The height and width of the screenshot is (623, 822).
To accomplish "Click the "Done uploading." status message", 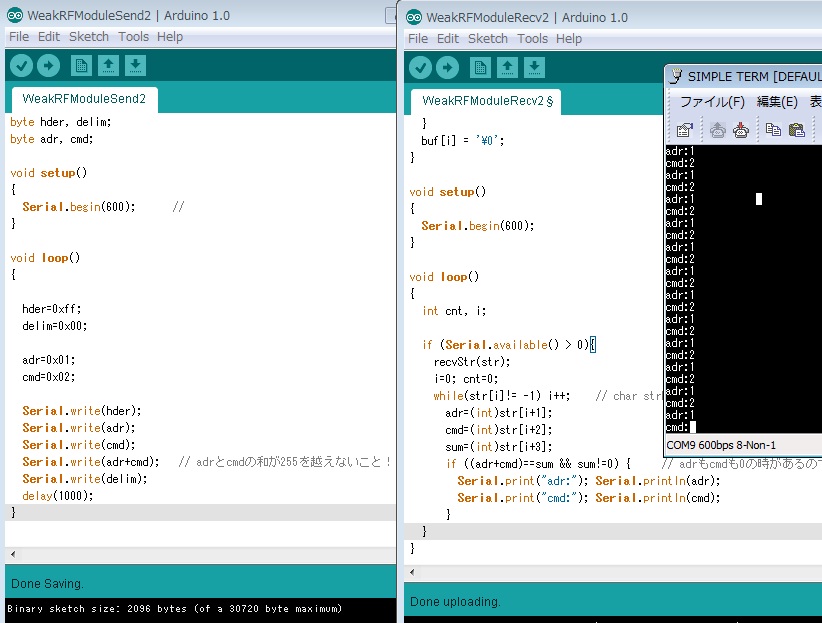I will tap(455, 601).
